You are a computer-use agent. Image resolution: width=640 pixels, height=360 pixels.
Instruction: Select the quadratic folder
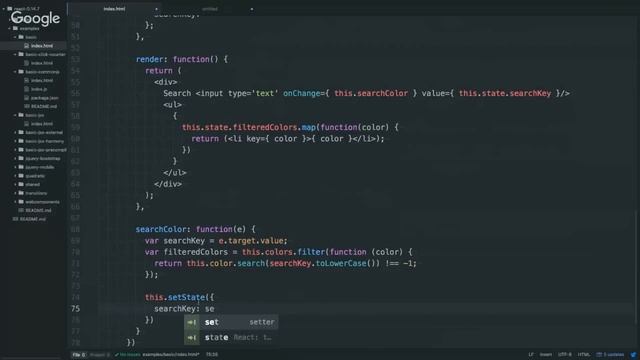(x=35, y=176)
